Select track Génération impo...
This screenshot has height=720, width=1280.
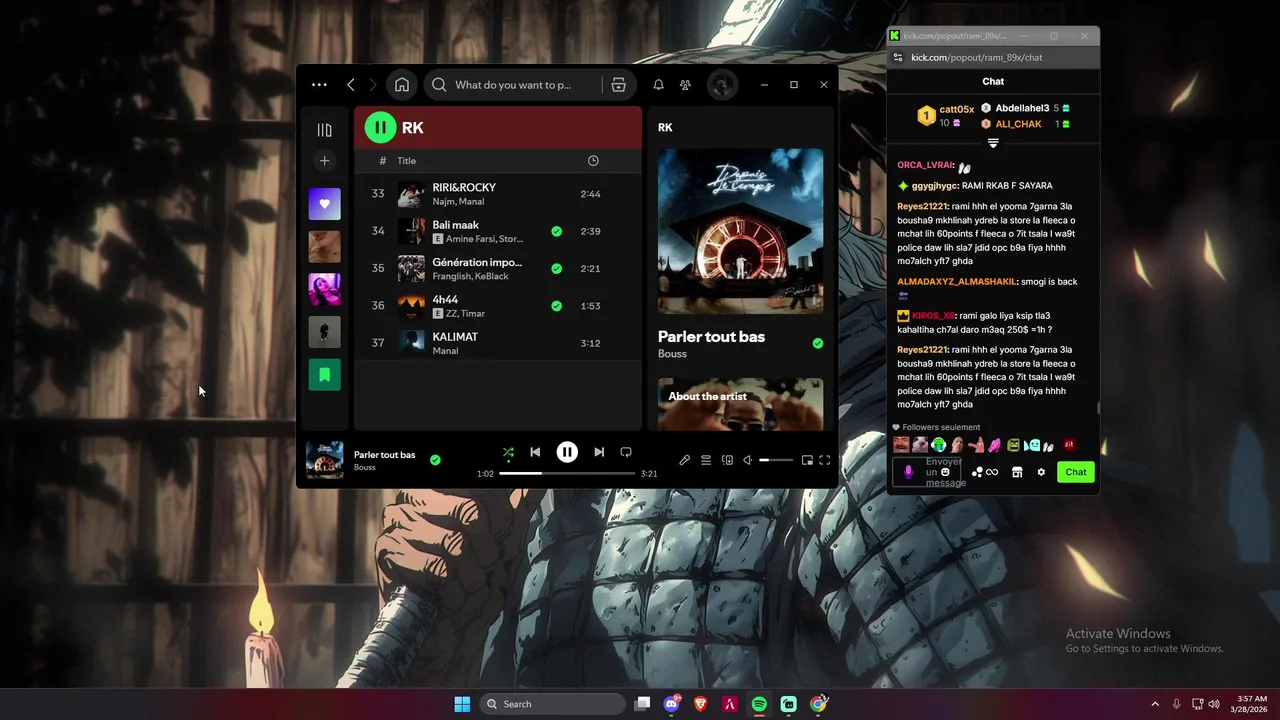point(497,268)
